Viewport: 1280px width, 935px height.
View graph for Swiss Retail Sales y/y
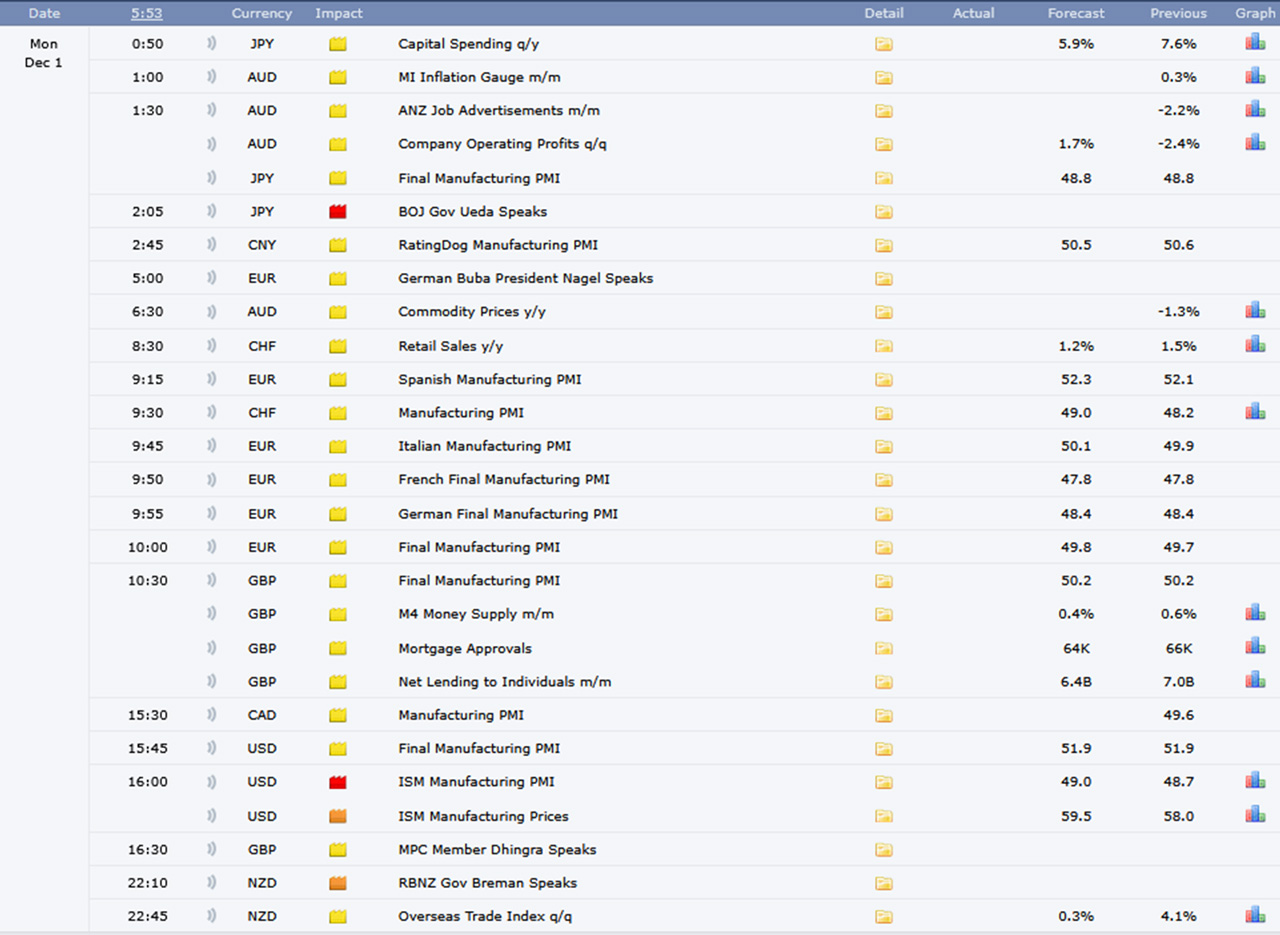[x=1255, y=345]
